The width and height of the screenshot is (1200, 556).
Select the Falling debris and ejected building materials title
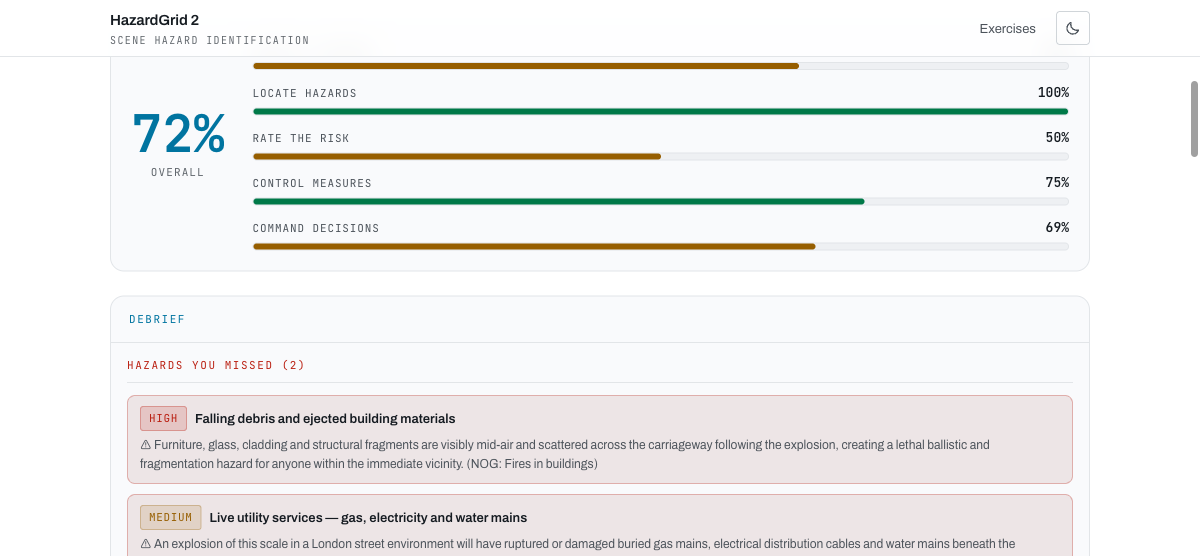[325, 419]
